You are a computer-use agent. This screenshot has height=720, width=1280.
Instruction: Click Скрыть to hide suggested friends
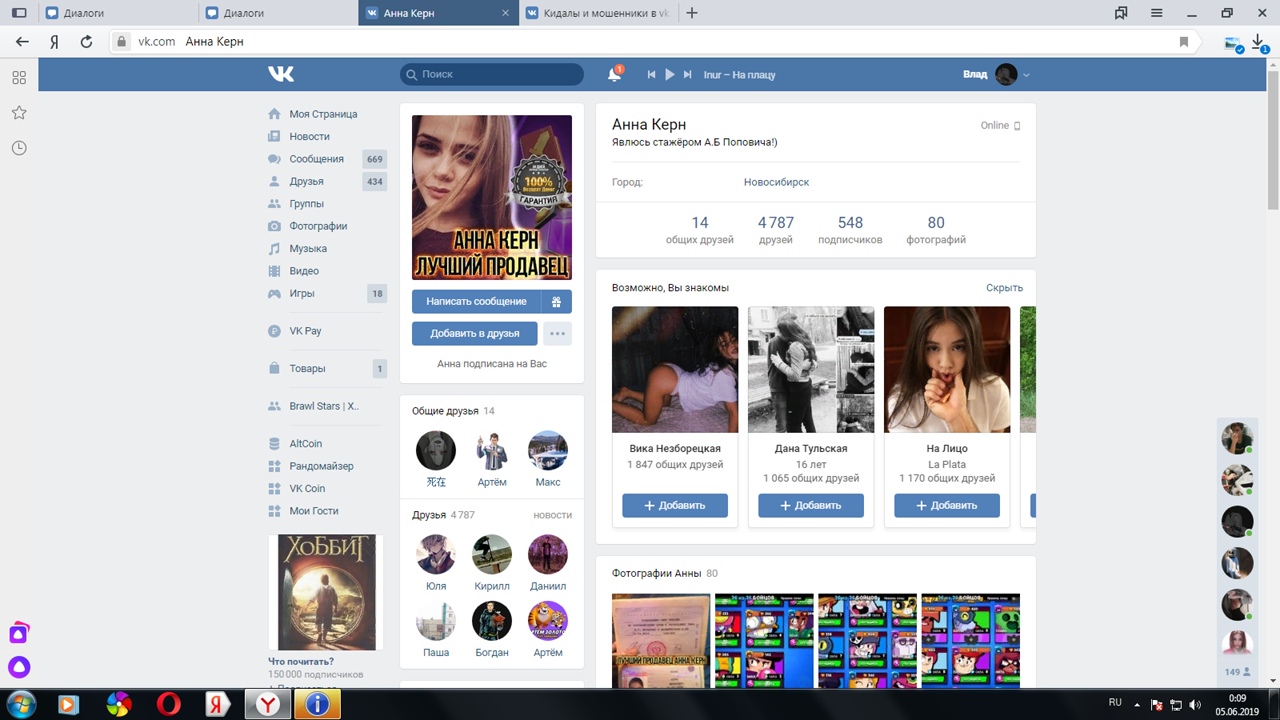[1004, 288]
